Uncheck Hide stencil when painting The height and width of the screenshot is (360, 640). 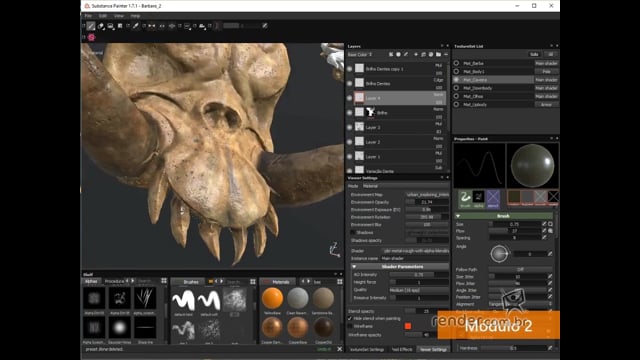(x=350, y=318)
